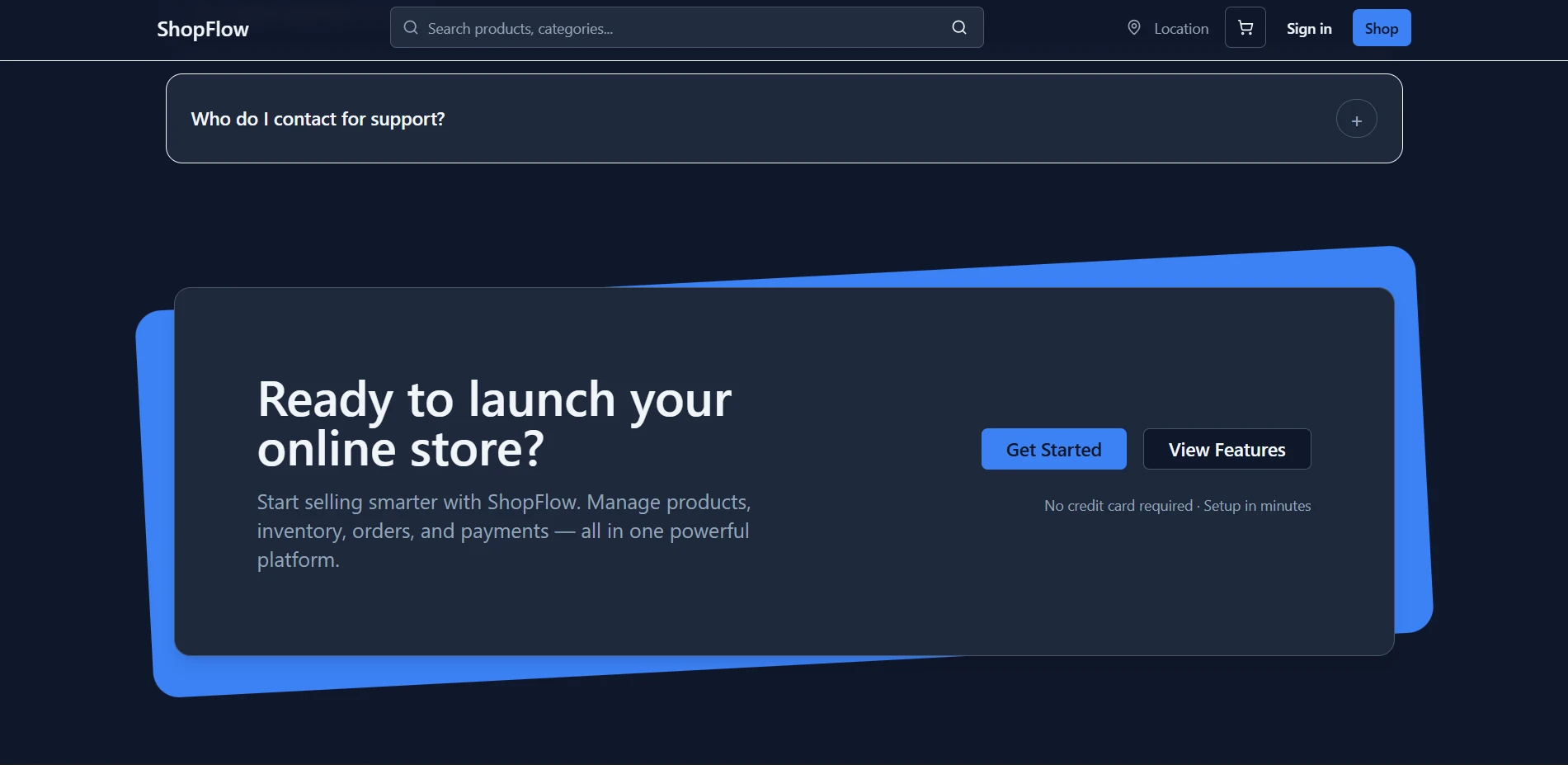
Task: Click the plus icon on support FAQ
Action: [1357, 120]
